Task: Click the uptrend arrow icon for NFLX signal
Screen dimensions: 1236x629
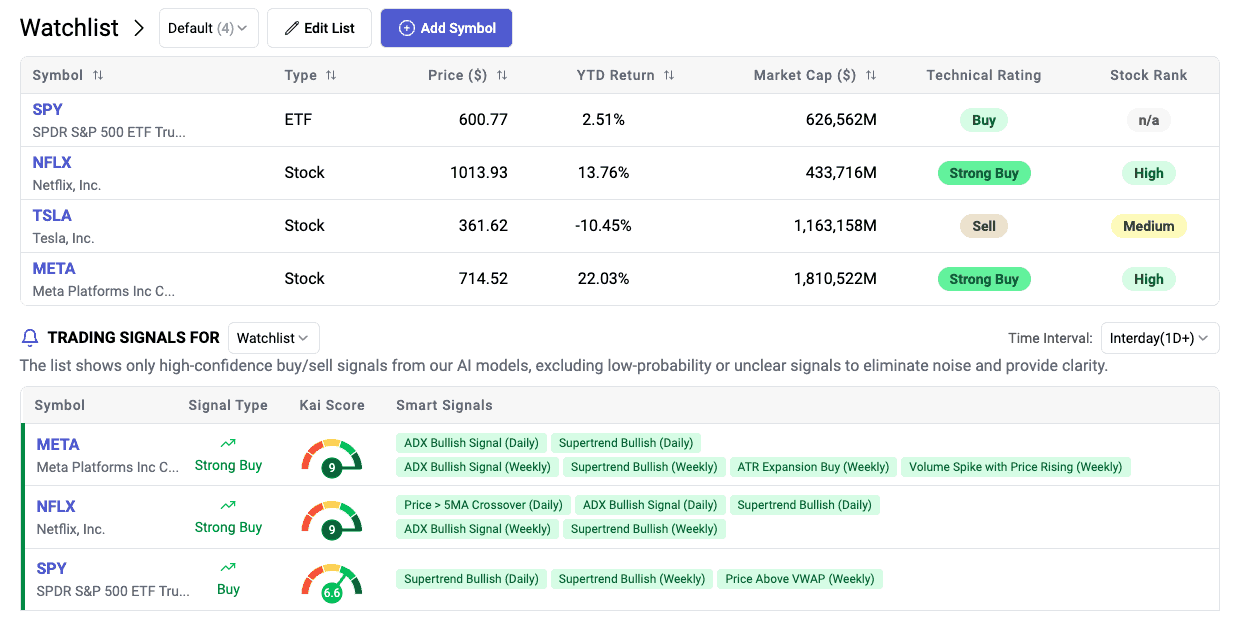Action: [x=228, y=506]
